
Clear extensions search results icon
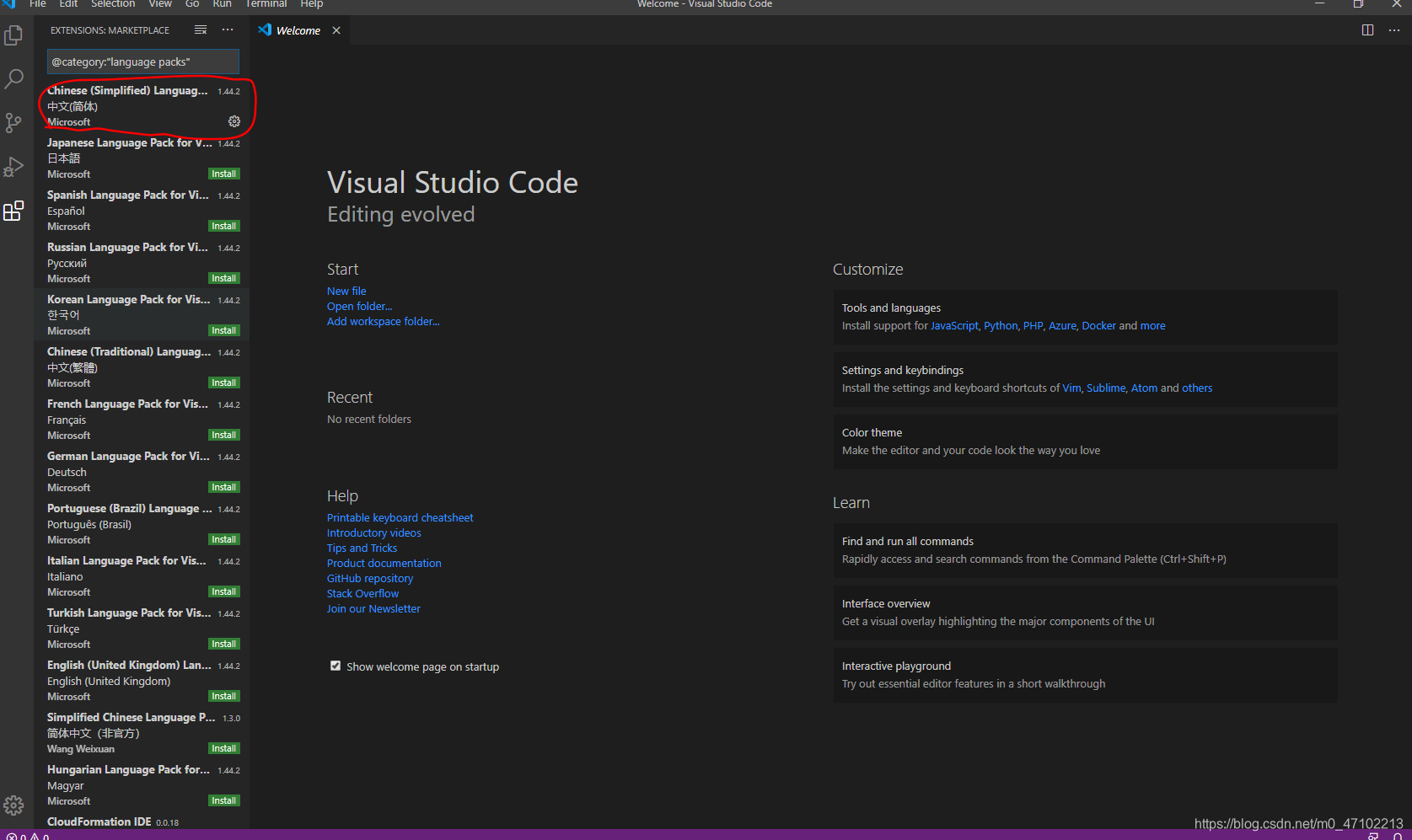click(x=201, y=30)
